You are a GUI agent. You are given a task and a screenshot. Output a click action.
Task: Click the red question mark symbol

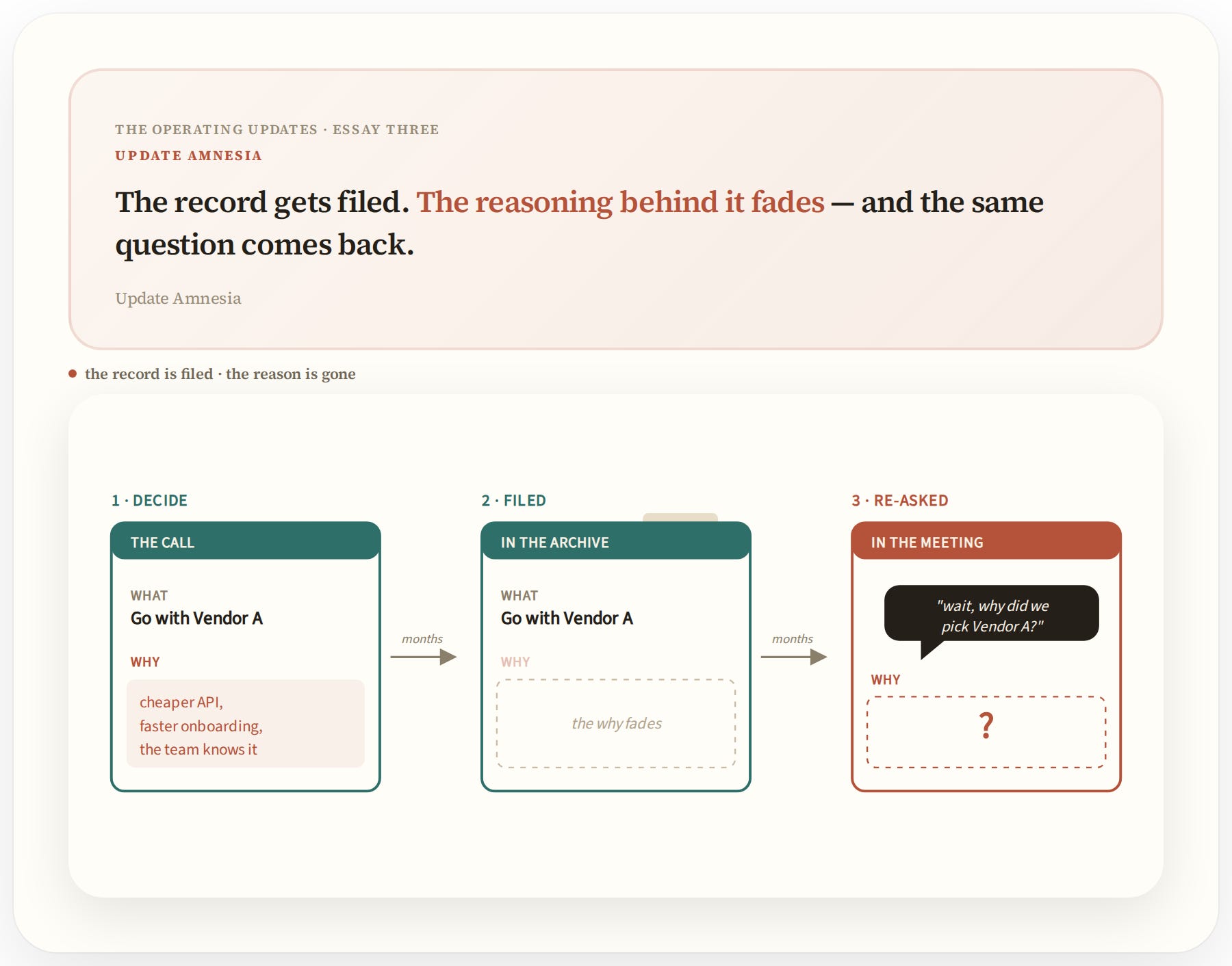point(986,725)
